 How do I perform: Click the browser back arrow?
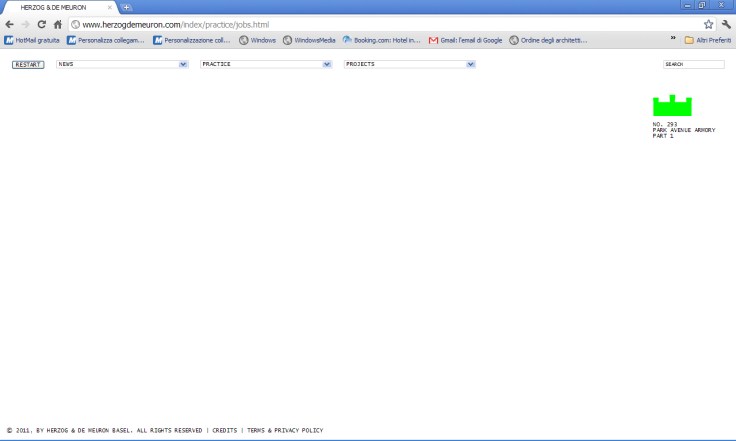coord(9,24)
